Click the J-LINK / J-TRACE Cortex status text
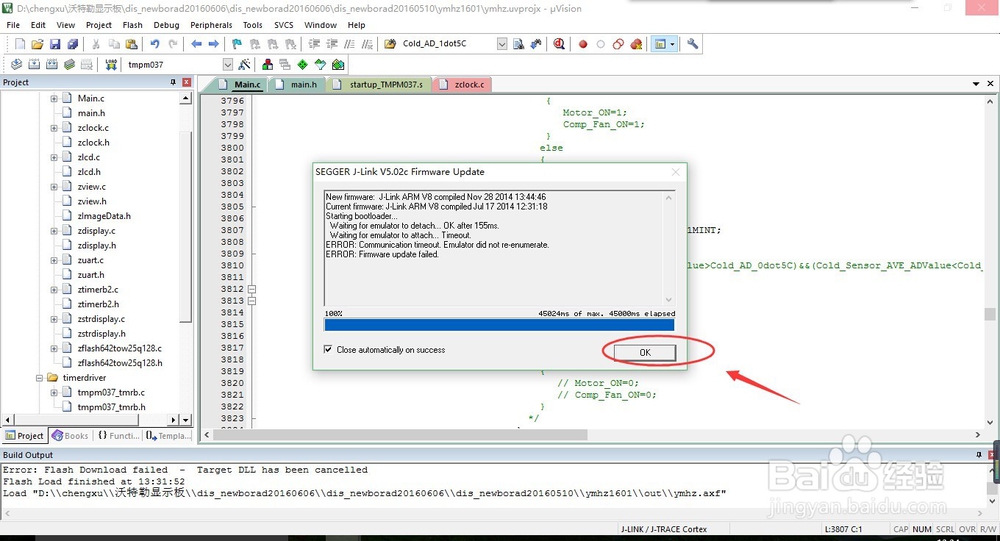 pos(664,529)
